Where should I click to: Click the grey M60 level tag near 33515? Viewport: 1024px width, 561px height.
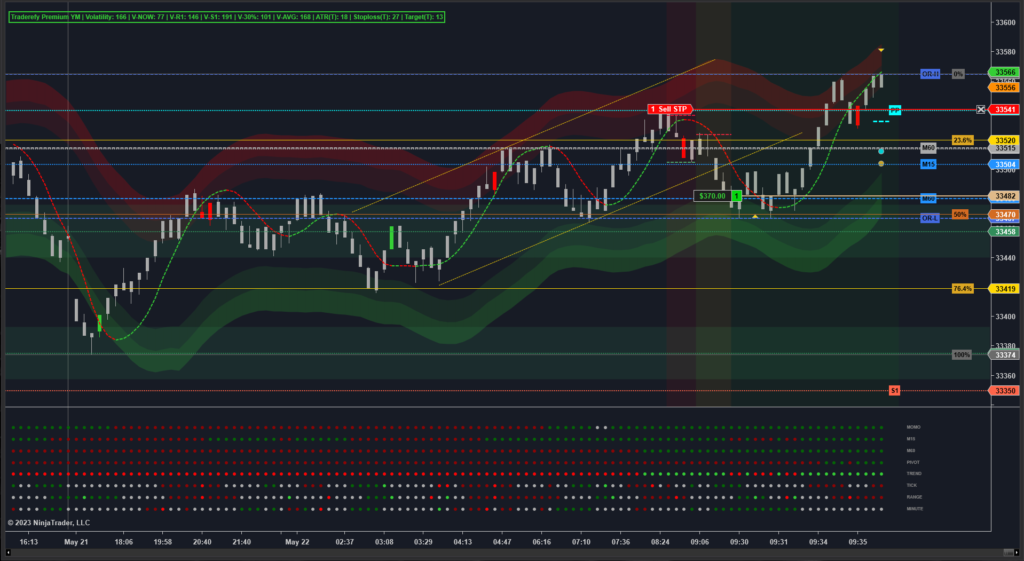[x=928, y=148]
